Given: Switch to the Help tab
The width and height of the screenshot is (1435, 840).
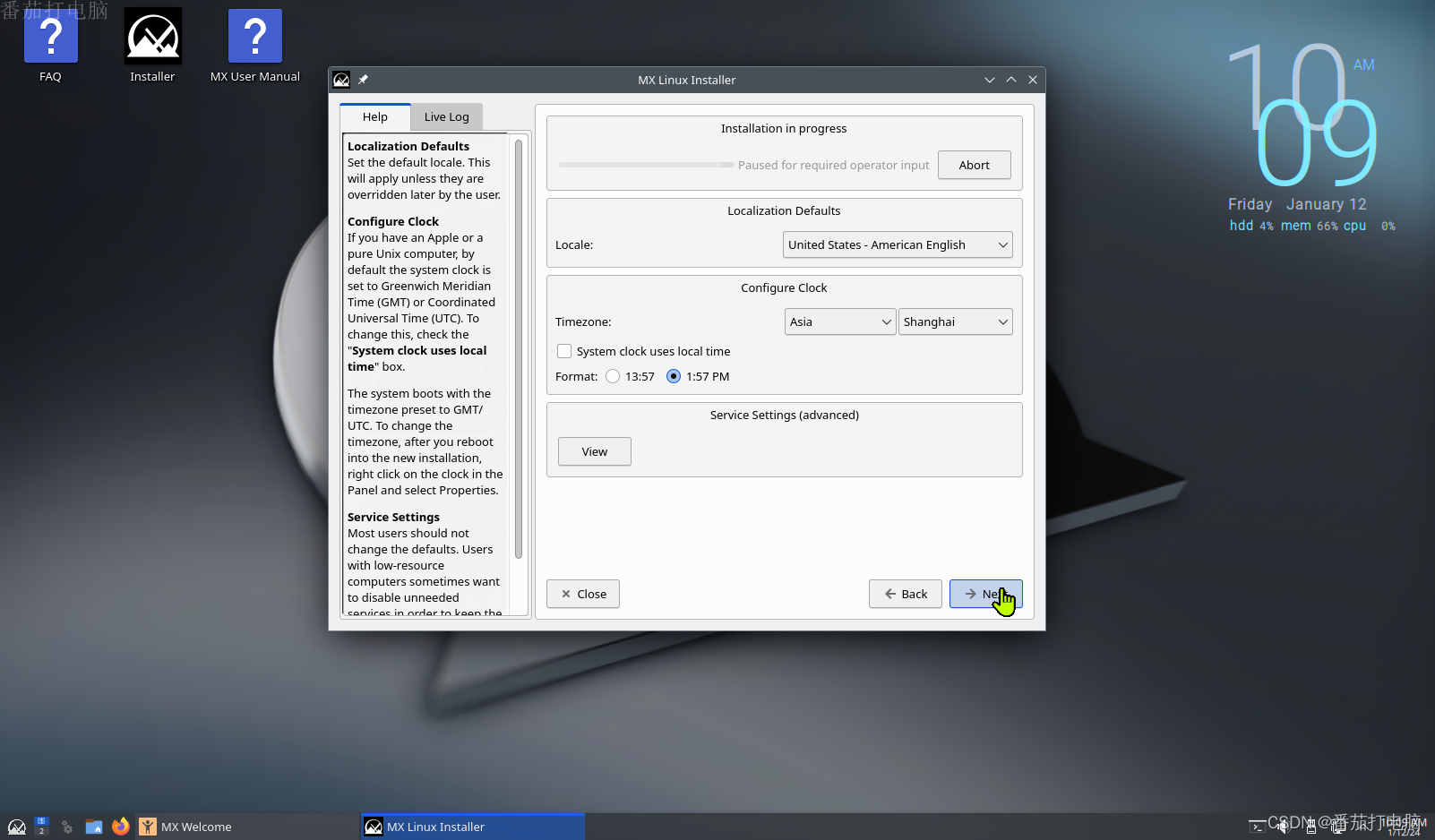Looking at the screenshot, I should [375, 116].
